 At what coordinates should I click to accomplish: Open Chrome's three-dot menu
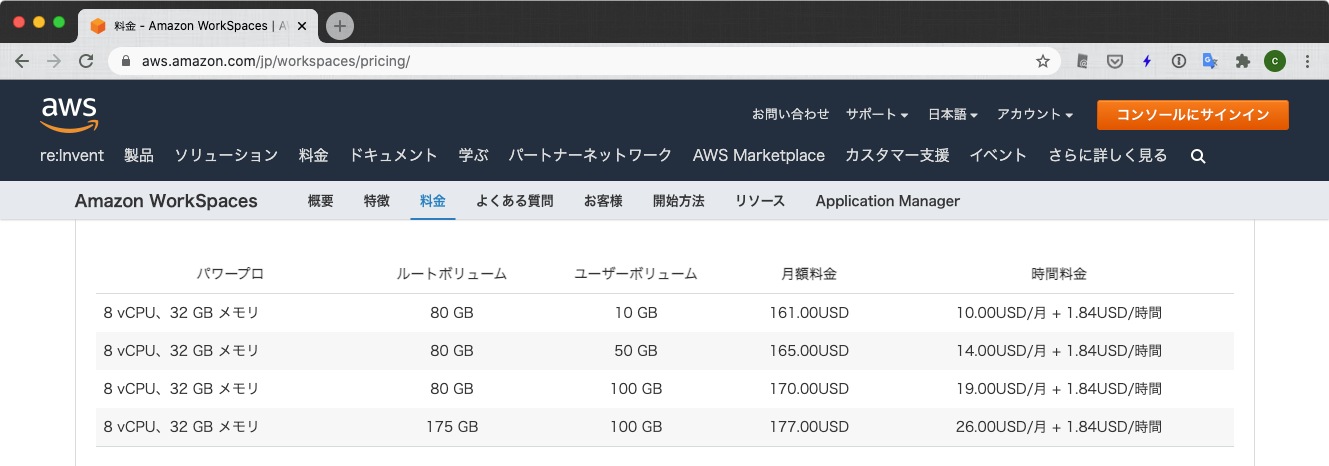point(1307,61)
